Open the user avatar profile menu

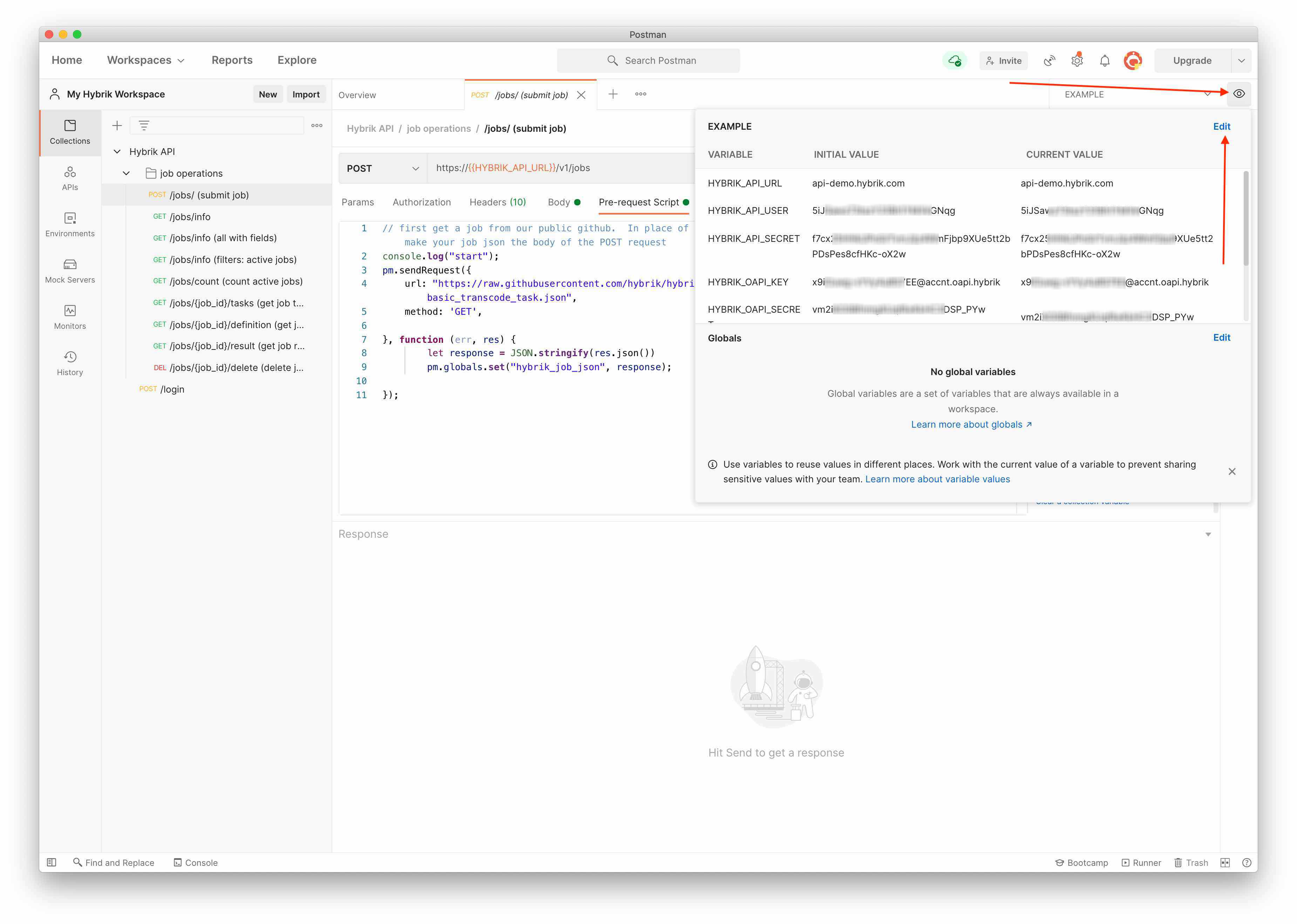[1133, 60]
